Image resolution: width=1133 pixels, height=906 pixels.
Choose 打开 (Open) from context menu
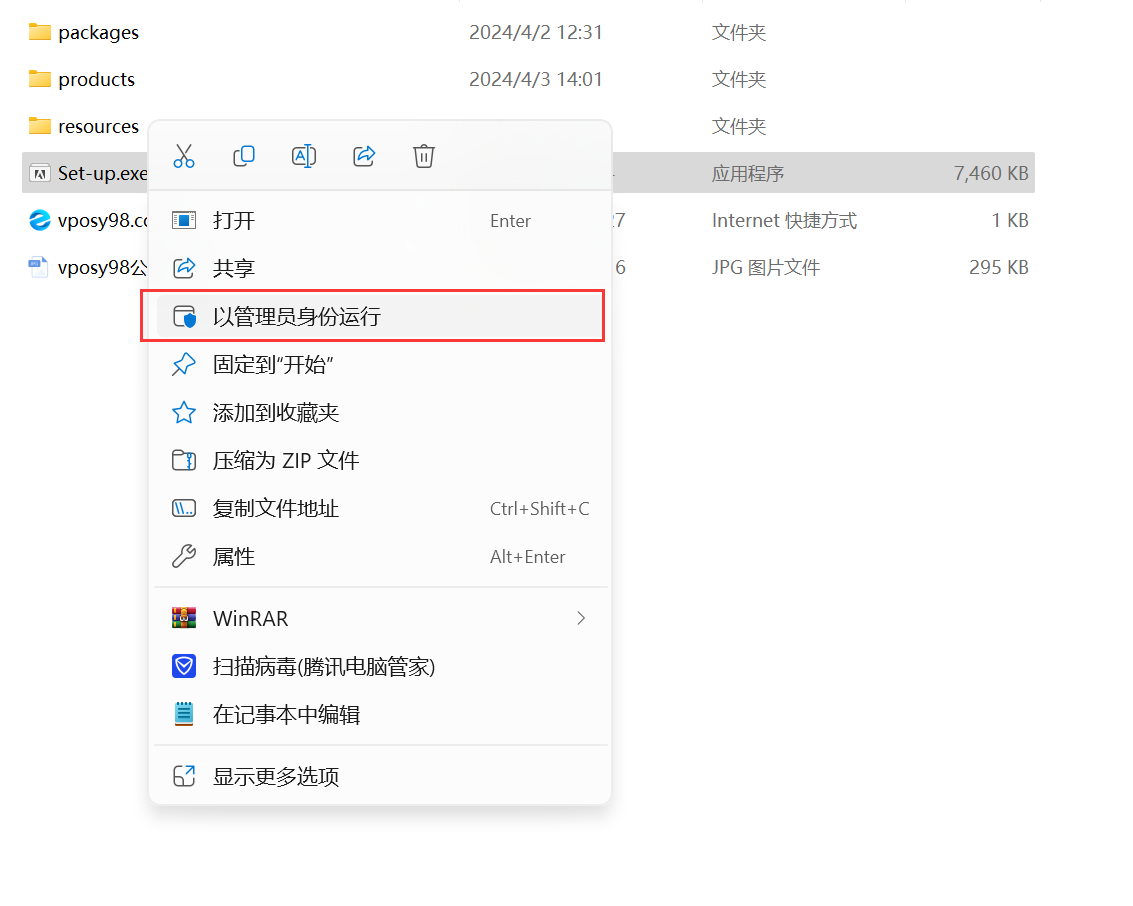click(x=234, y=221)
